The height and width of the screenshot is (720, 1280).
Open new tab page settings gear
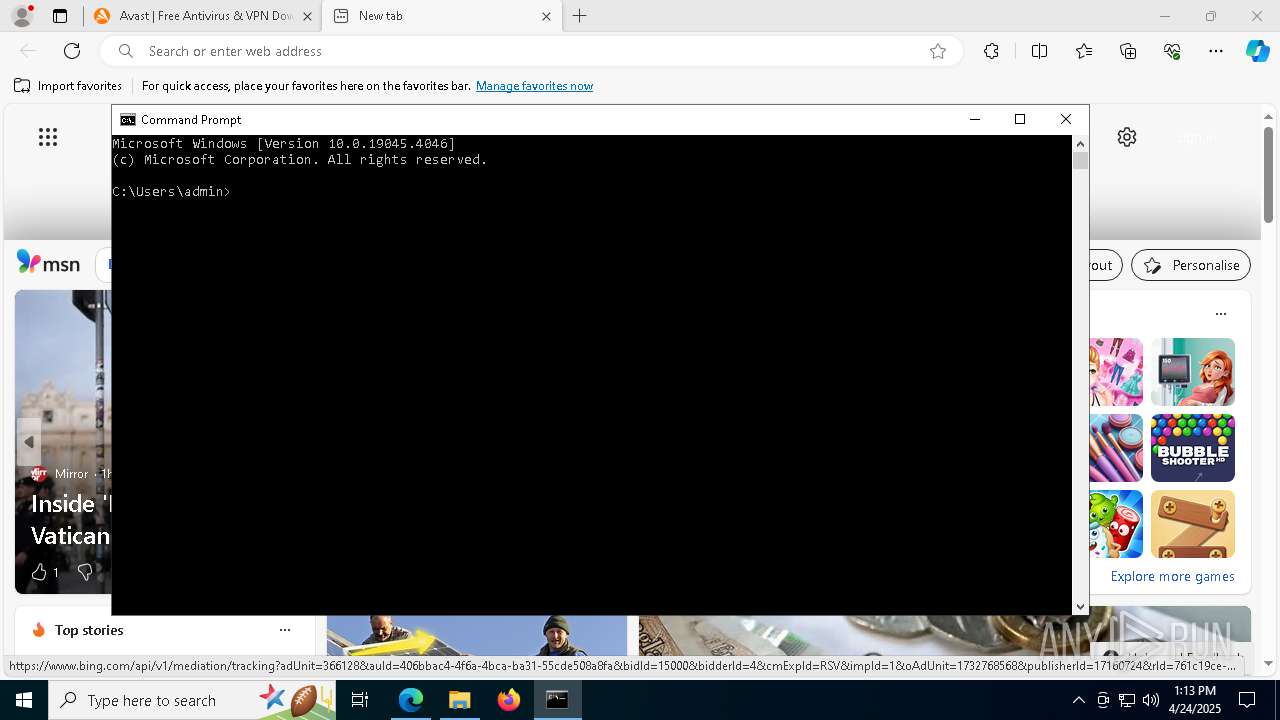click(x=1127, y=137)
